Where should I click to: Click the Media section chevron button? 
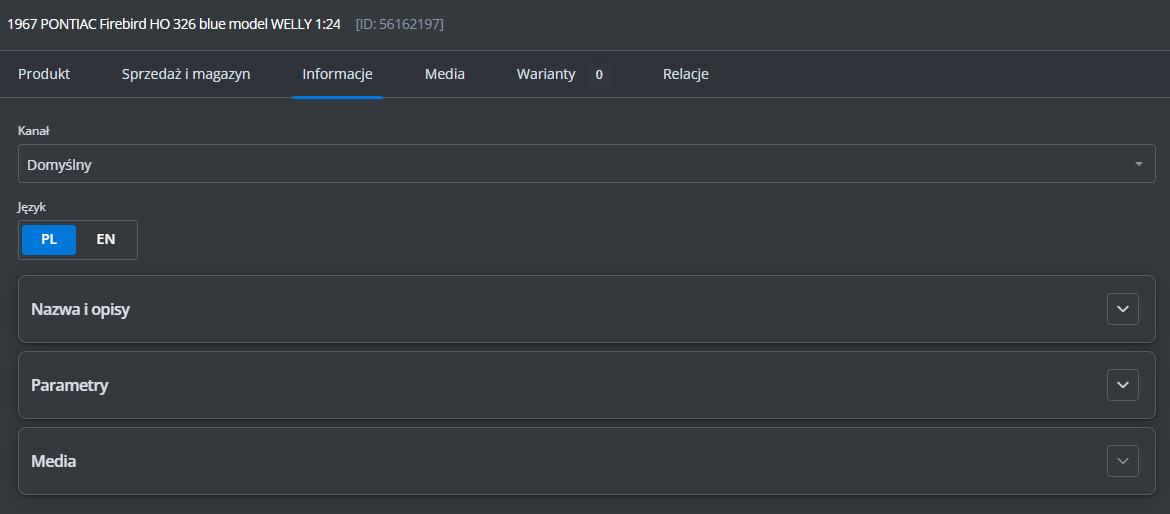click(x=1122, y=461)
